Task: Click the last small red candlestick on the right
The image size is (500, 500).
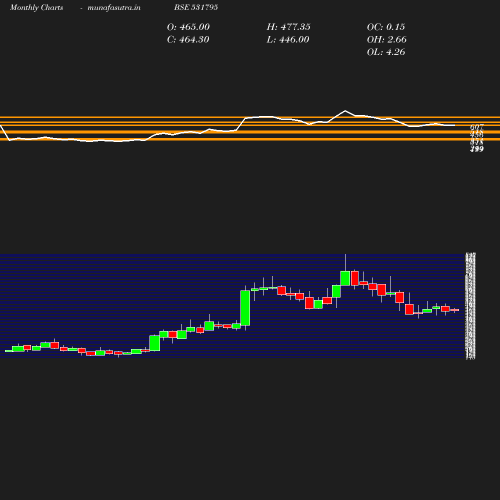Action: pyautogui.click(x=454, y=310)
